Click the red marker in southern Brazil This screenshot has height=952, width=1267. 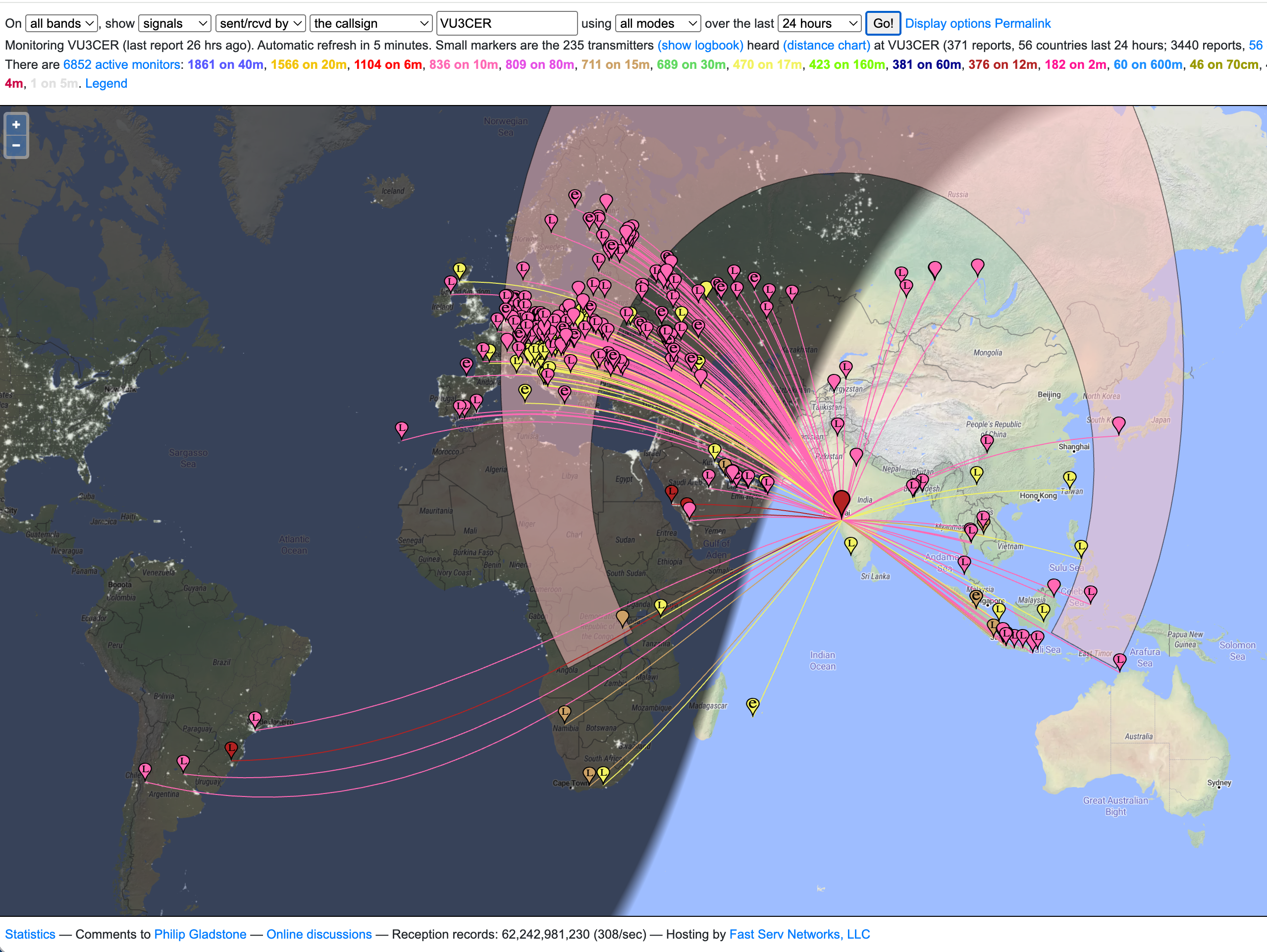coord(231,748)
